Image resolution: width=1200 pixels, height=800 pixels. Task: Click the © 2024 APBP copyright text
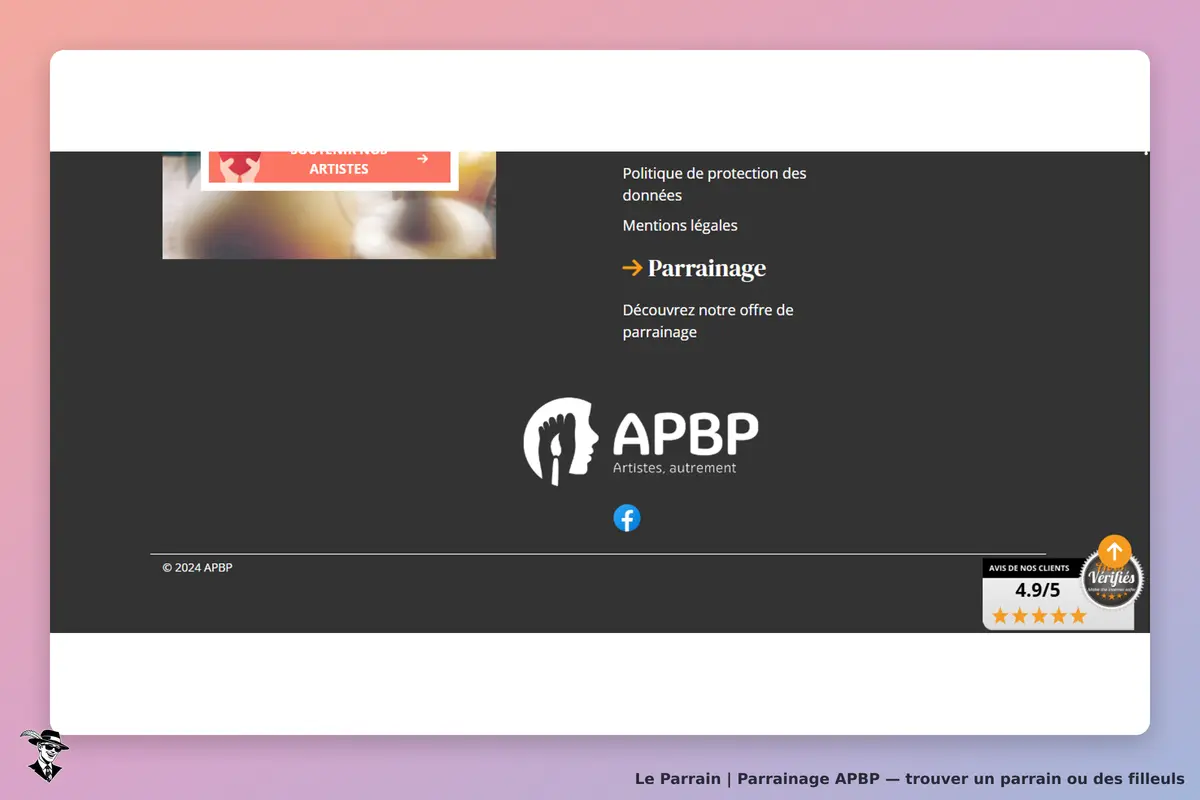pyautogui.click(x=198, y=568)
